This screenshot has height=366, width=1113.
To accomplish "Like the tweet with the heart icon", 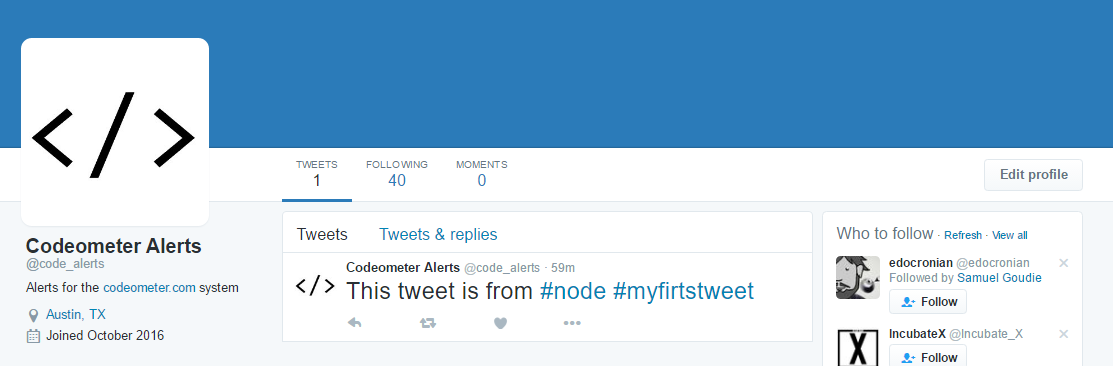I will (500, 323).
